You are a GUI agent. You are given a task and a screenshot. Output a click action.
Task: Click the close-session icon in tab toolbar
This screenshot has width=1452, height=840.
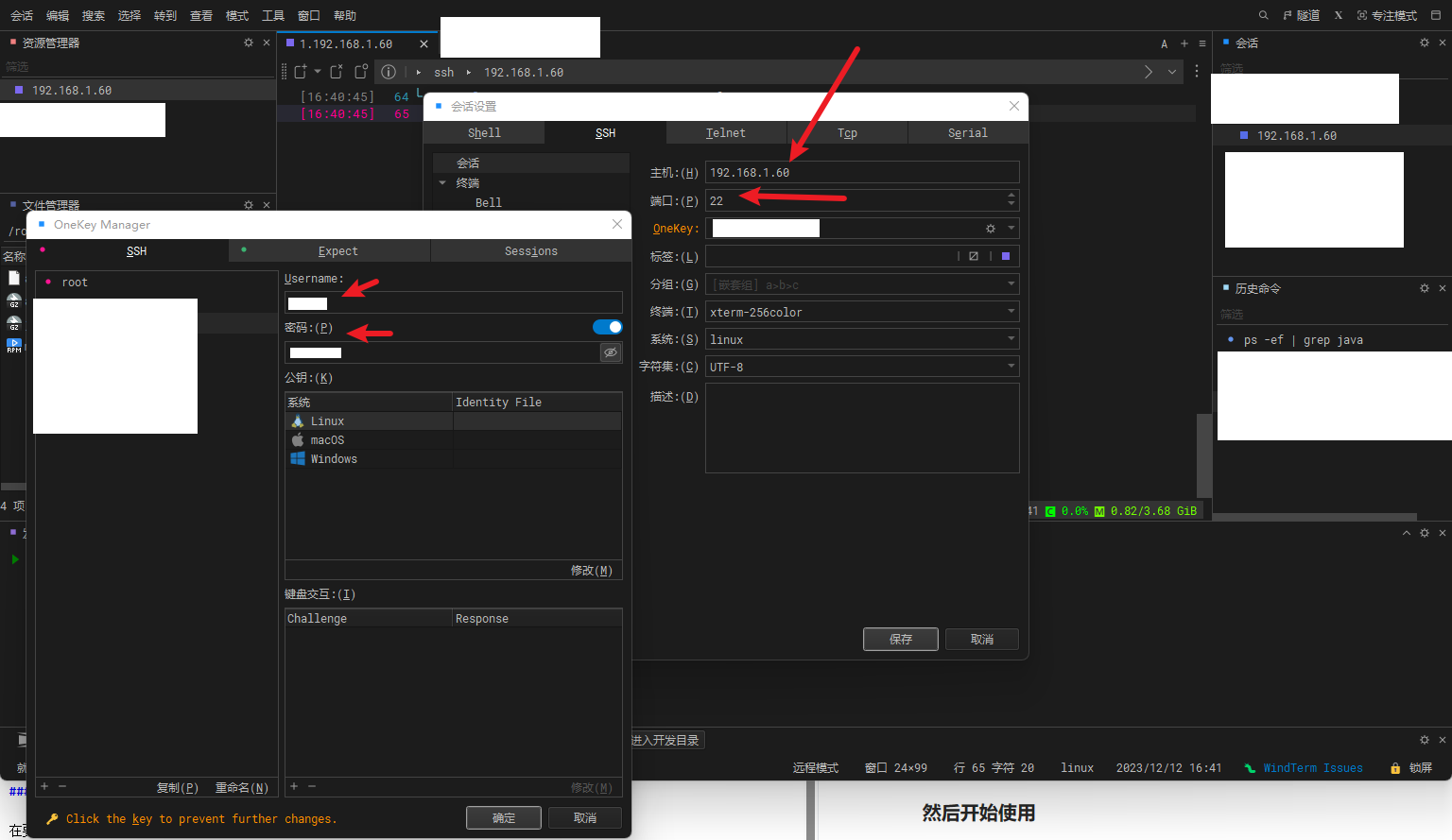click(337, 72)
